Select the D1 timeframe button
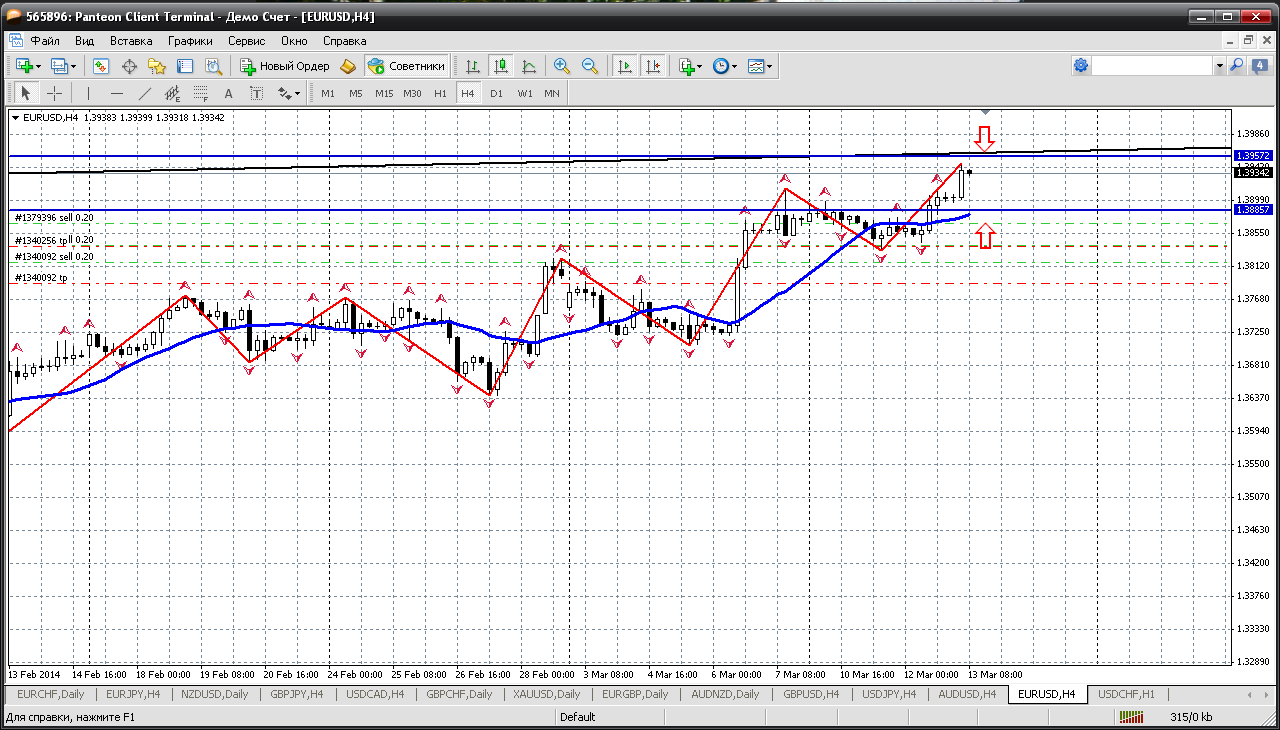Viewport: 1280px width, 730px height. (496, 93)
